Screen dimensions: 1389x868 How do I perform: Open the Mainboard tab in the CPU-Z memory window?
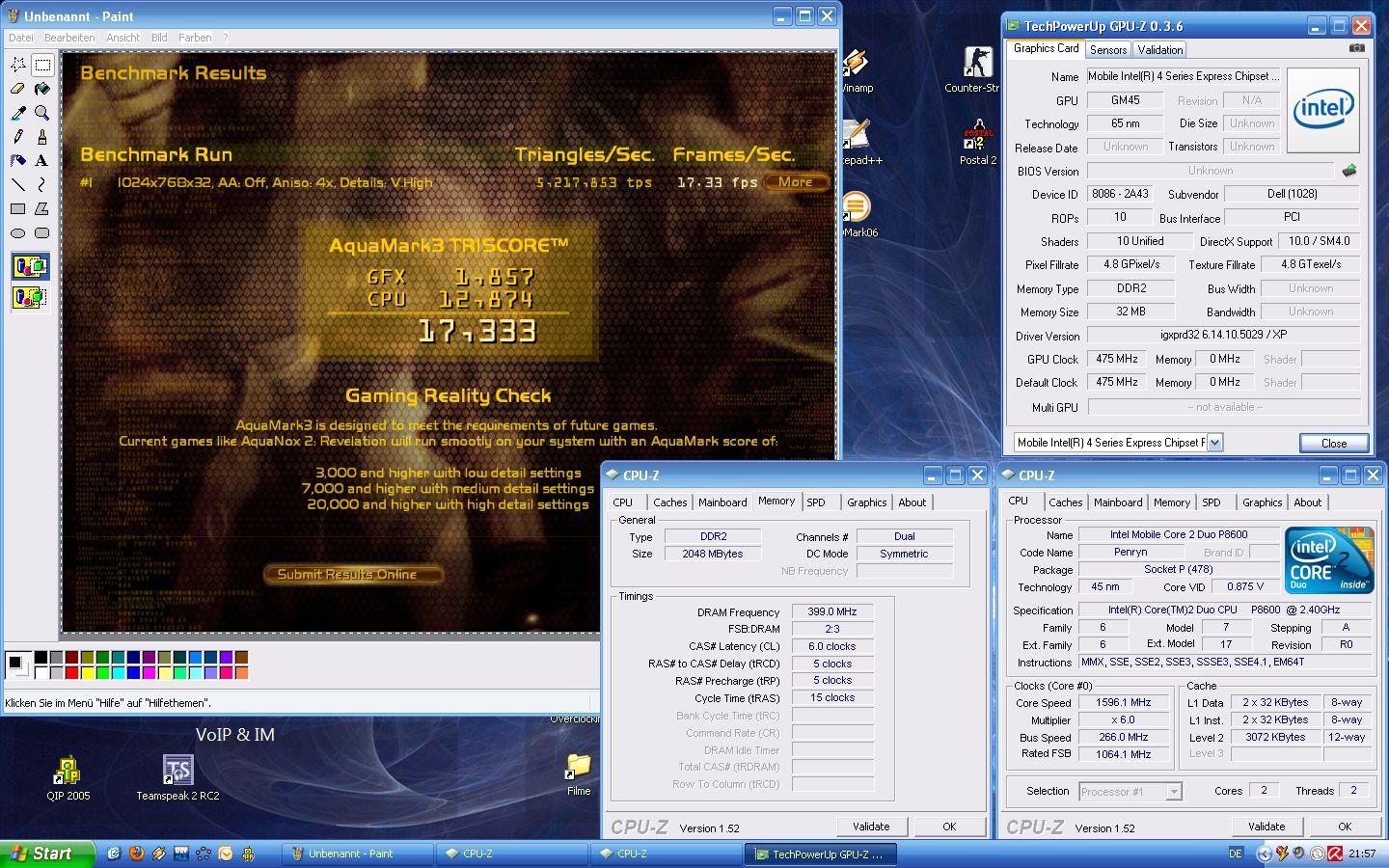click(x=722, y=502)
